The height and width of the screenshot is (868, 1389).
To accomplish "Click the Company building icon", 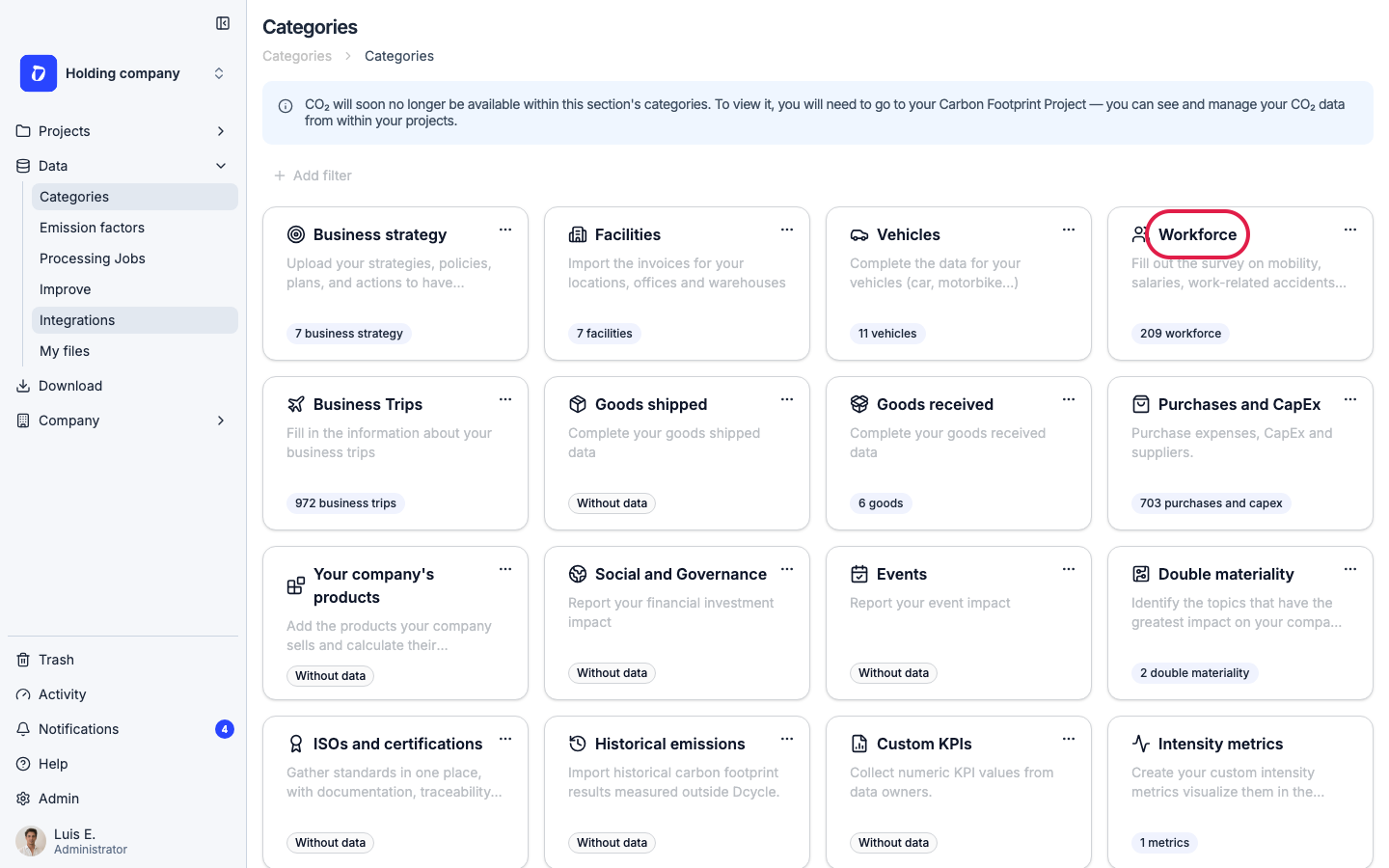I will click(x=23, y=420).
